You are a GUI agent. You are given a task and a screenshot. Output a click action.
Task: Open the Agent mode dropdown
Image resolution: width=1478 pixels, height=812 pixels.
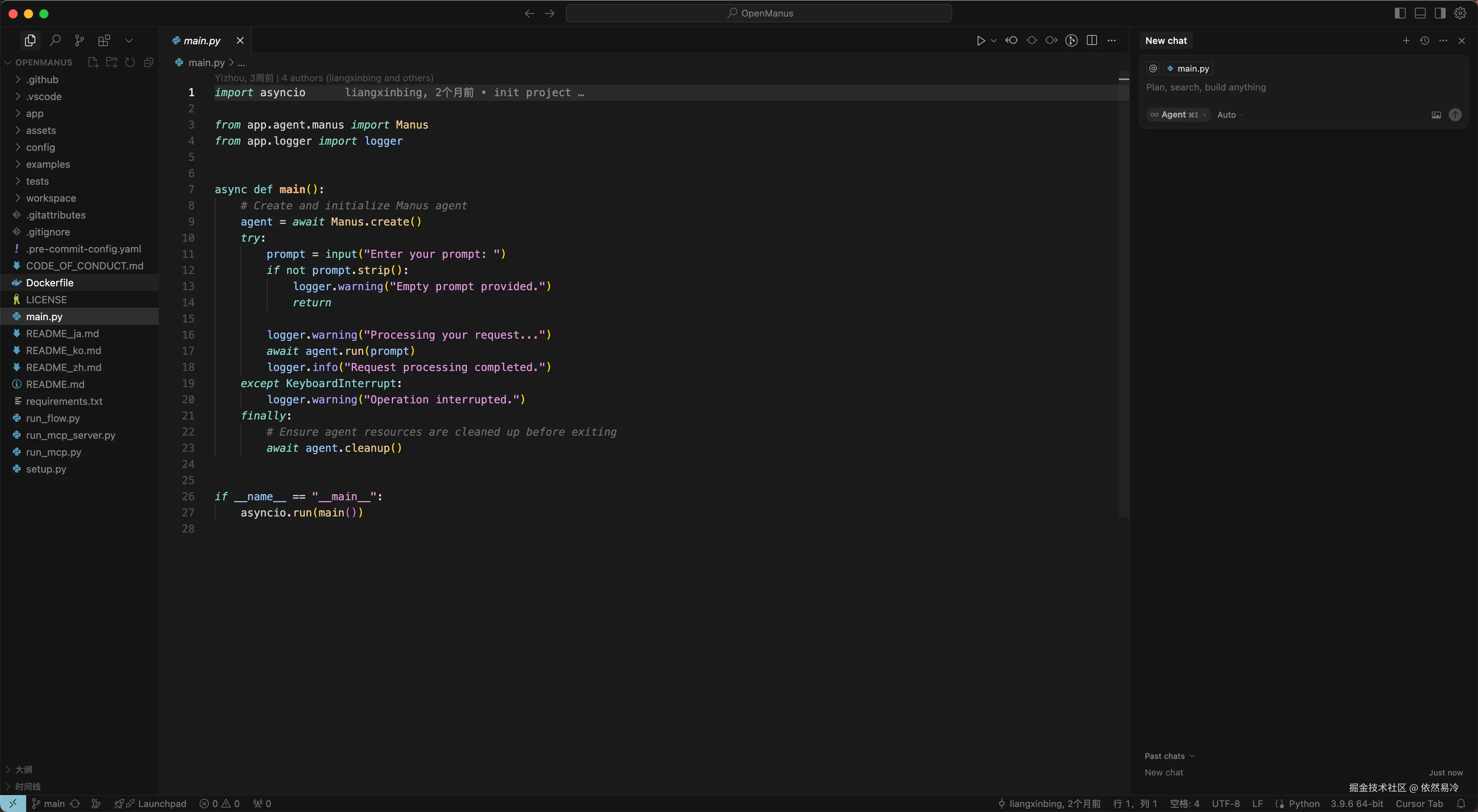pos(1178,115)
